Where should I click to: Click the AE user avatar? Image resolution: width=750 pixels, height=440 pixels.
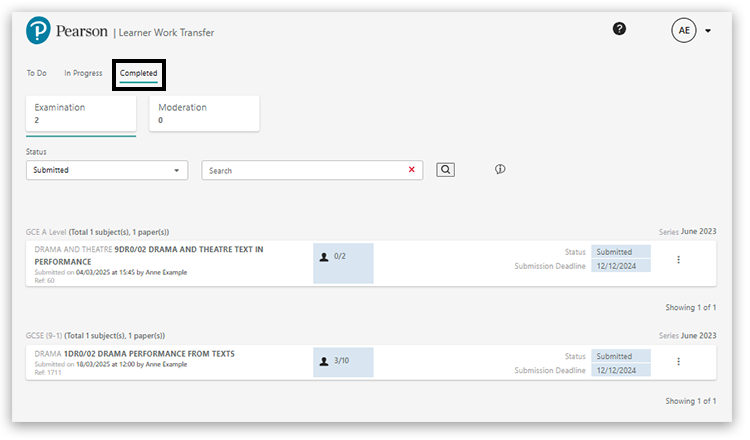click(683, 31)
